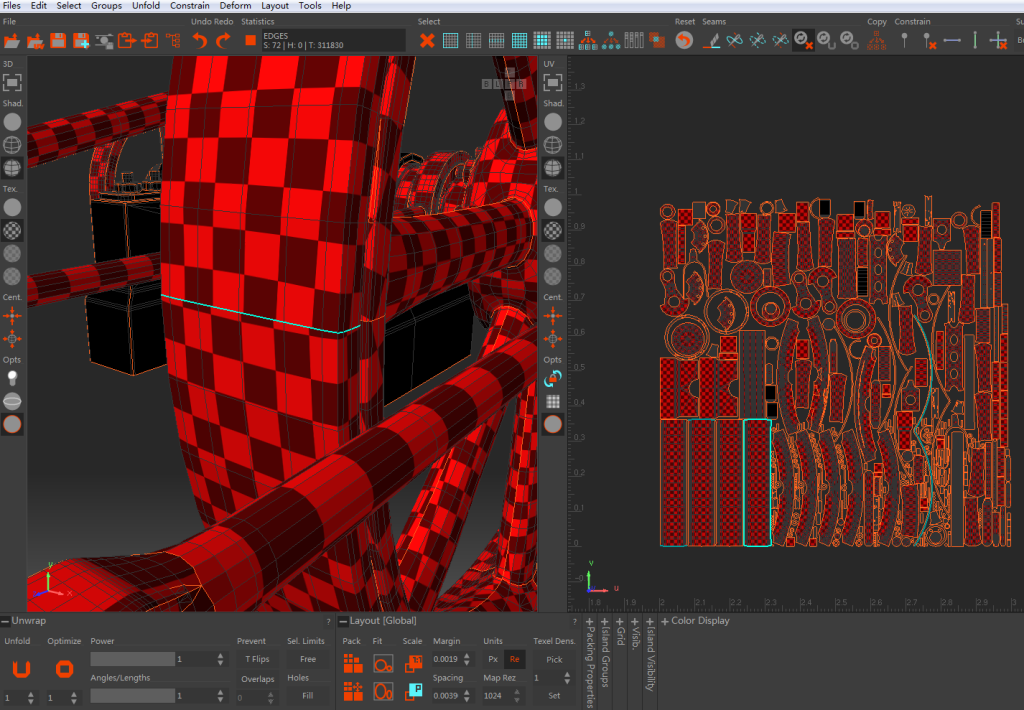
Task: Click the UV viewport frame-all icon
Action: [552, 82]
